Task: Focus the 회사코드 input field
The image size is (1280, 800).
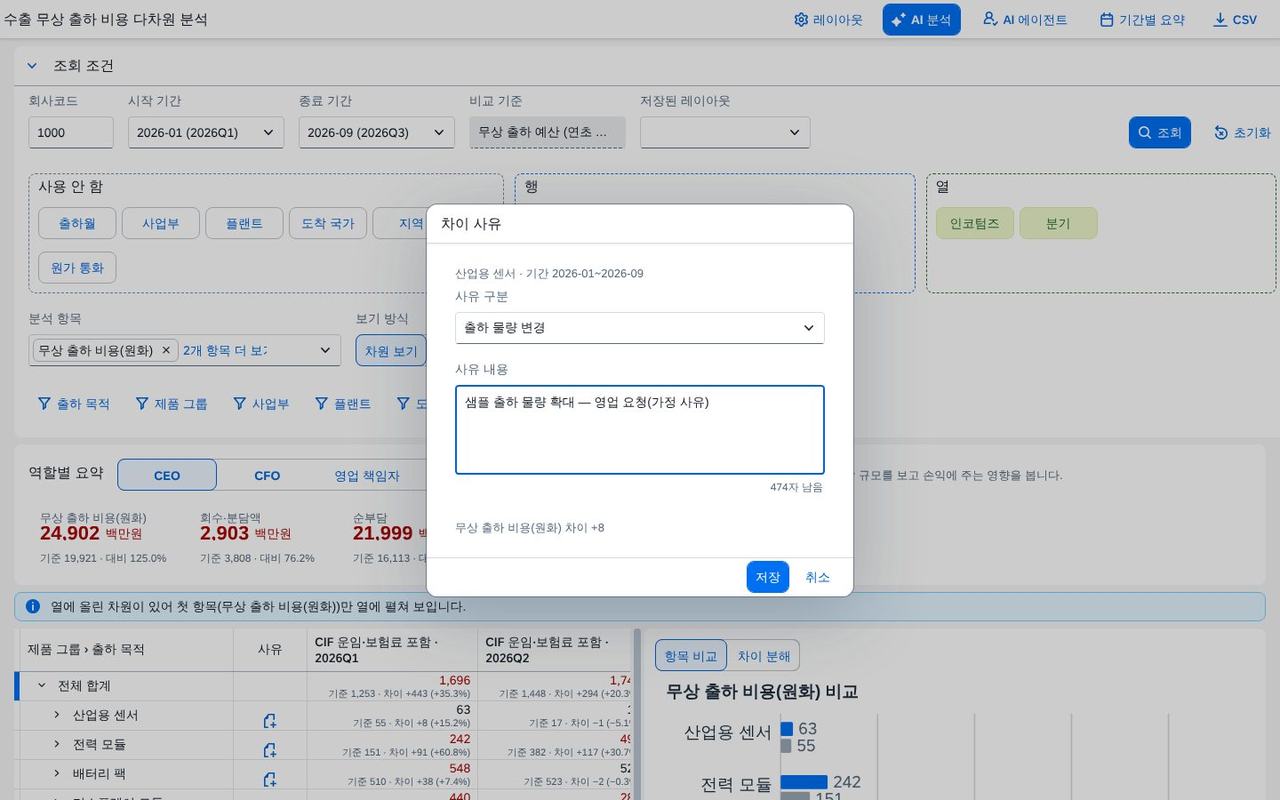Action: [x=71, y=132]
